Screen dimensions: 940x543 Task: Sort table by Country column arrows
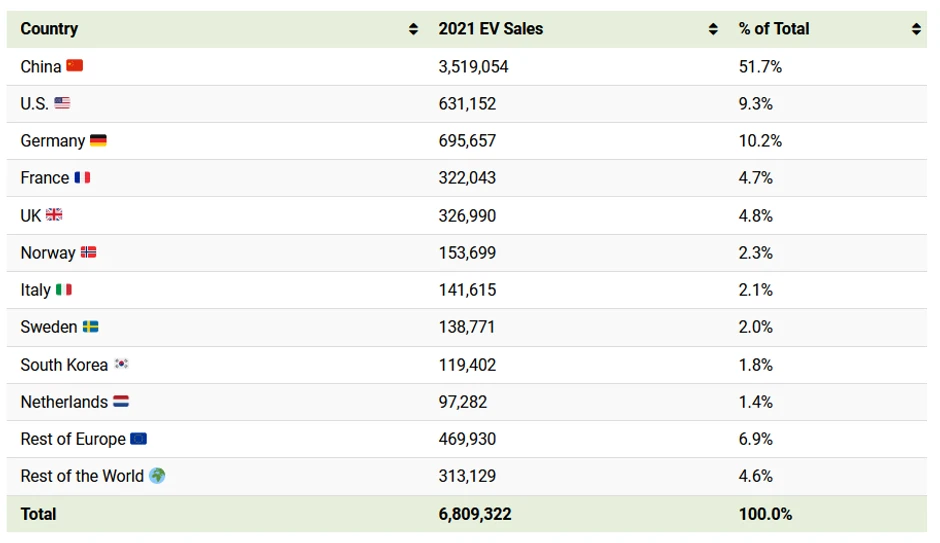[413, 30]
